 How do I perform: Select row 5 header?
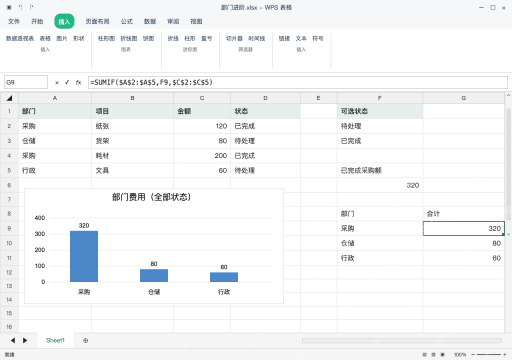tap(9, 170)
